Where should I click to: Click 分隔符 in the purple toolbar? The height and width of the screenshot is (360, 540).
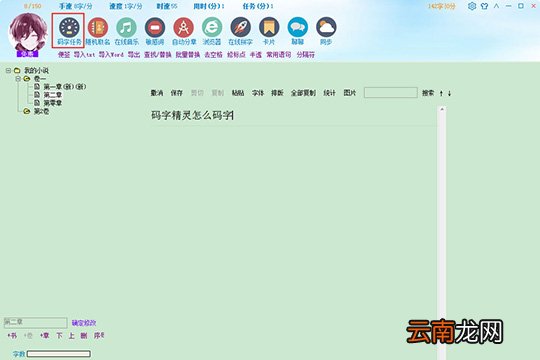click(306, 55)
